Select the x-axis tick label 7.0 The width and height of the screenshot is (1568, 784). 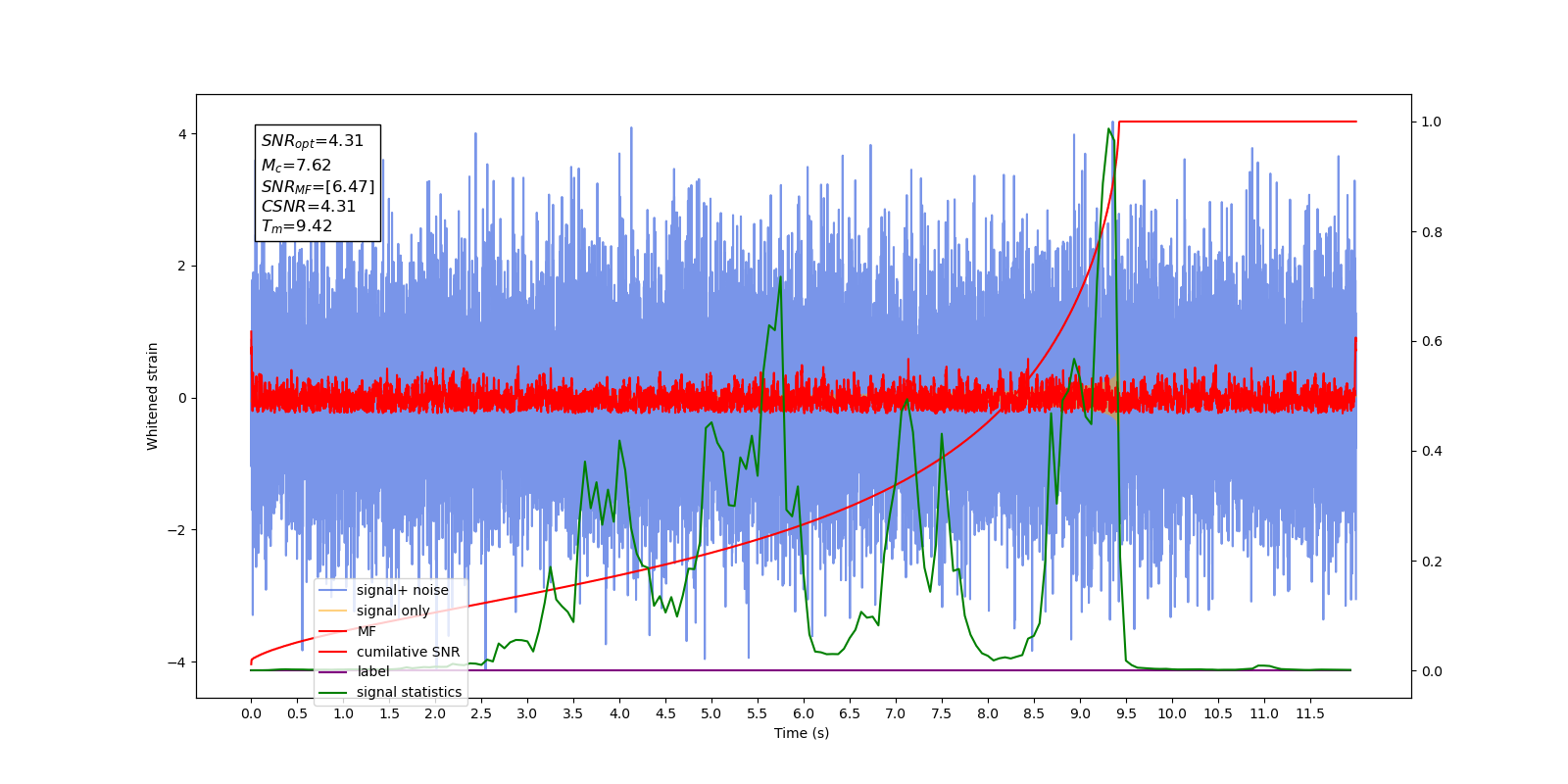896,713
